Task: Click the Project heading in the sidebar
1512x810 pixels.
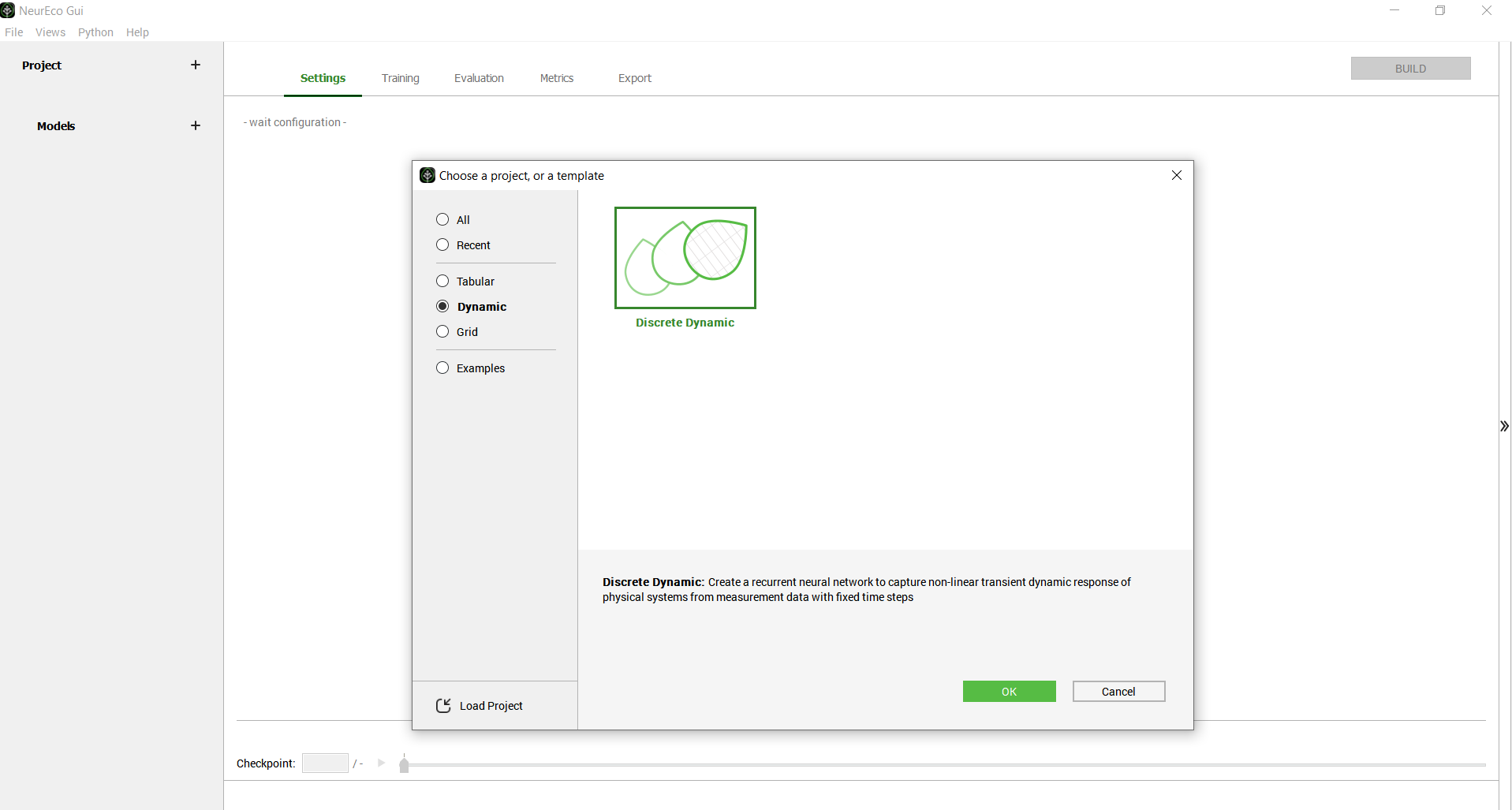Action: (x=42, y=65)
